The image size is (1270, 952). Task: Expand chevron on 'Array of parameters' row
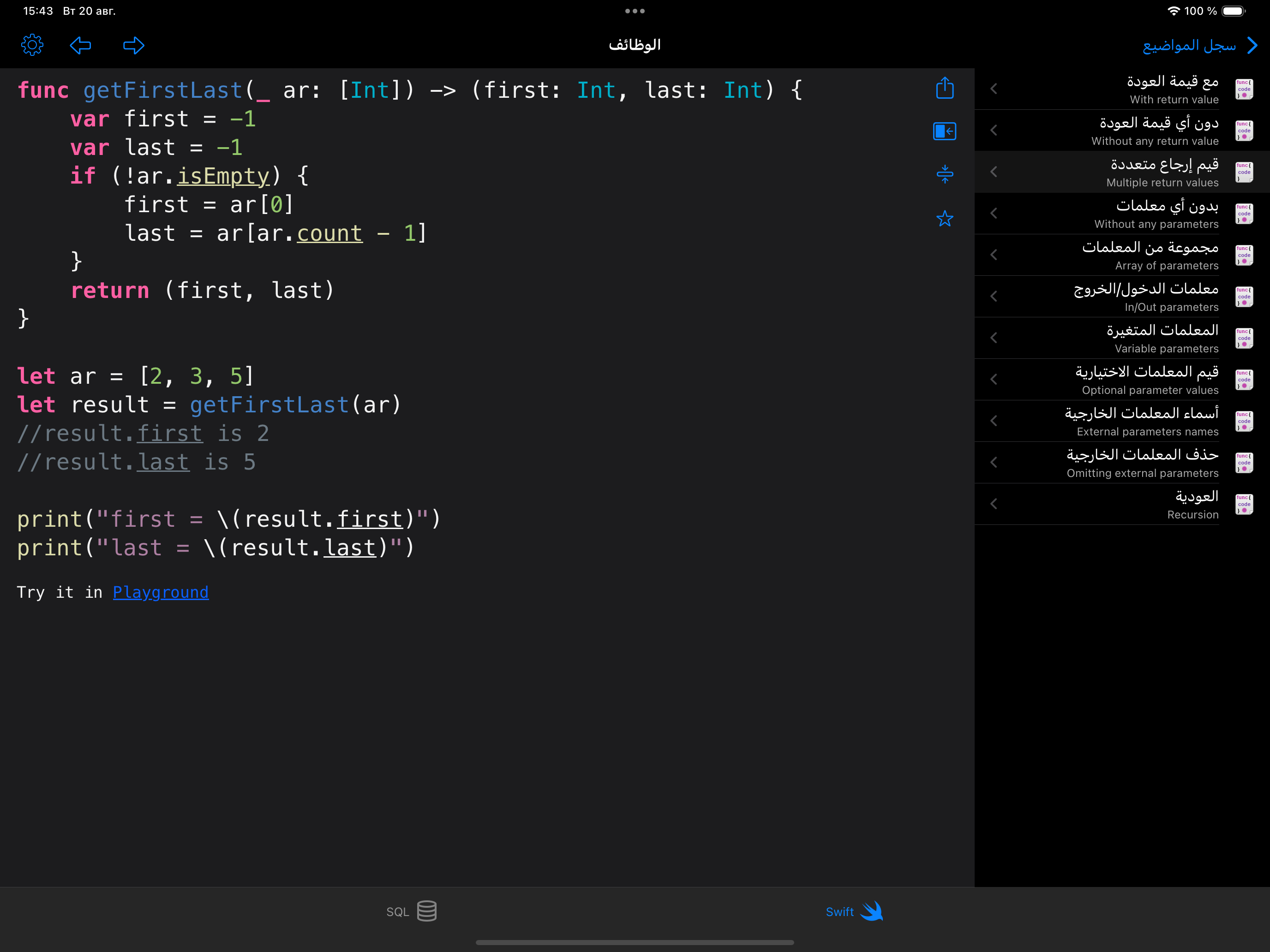tap(994, 255)
